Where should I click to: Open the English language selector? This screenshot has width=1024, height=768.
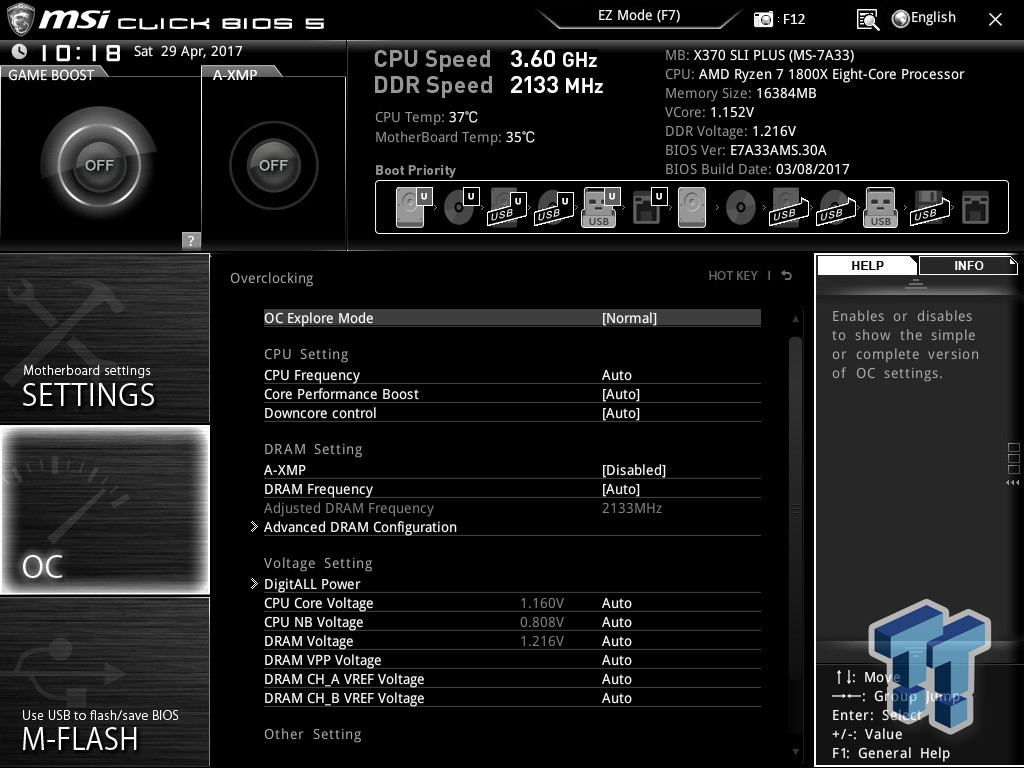(924, 18)
